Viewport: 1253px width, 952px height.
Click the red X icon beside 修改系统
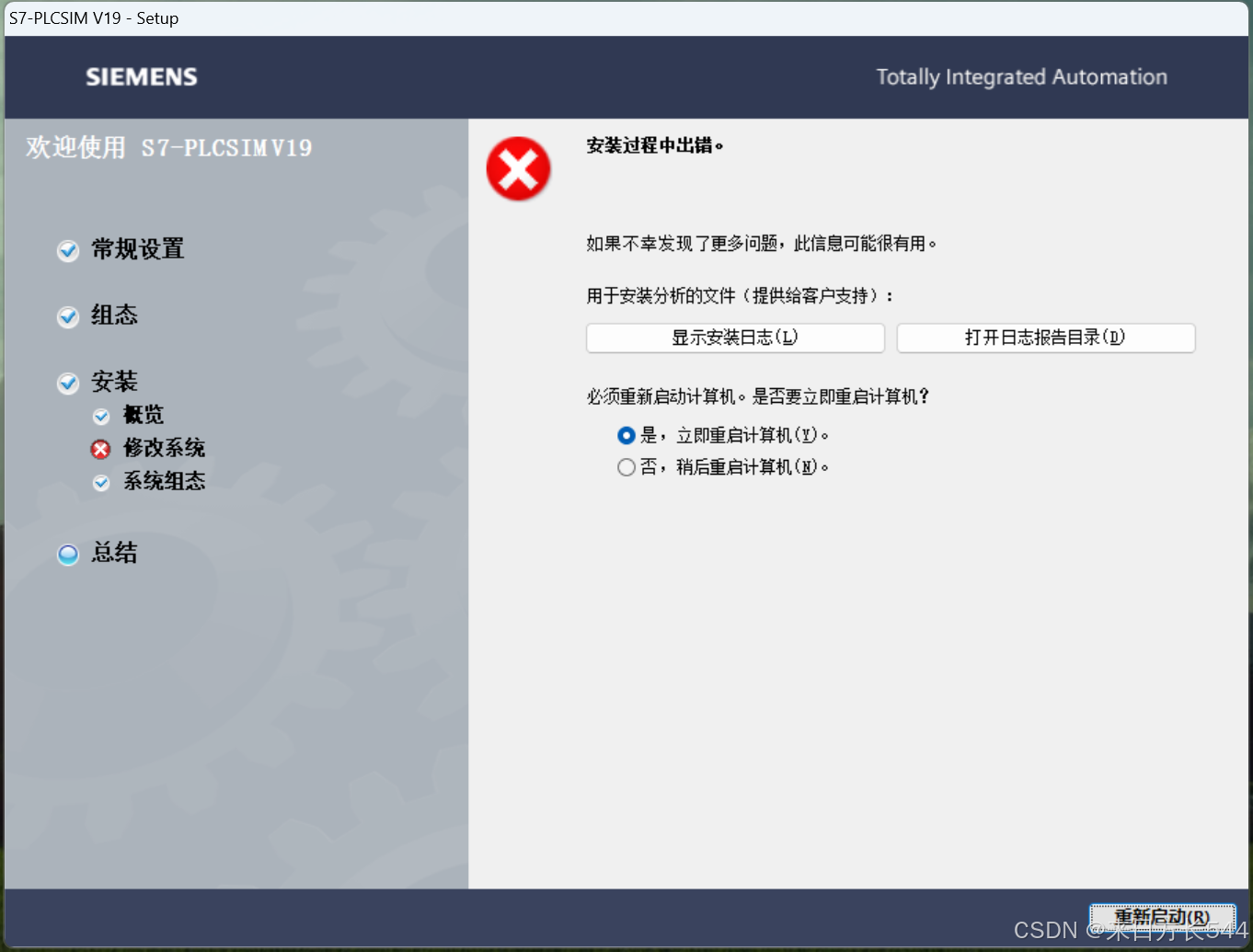[100, 449]
